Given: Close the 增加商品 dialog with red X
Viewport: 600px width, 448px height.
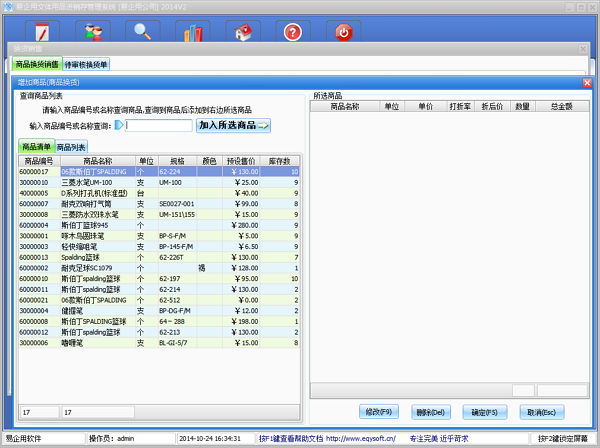Looking at the screenshot, I should pyautogui.click(x=587, y=83).
